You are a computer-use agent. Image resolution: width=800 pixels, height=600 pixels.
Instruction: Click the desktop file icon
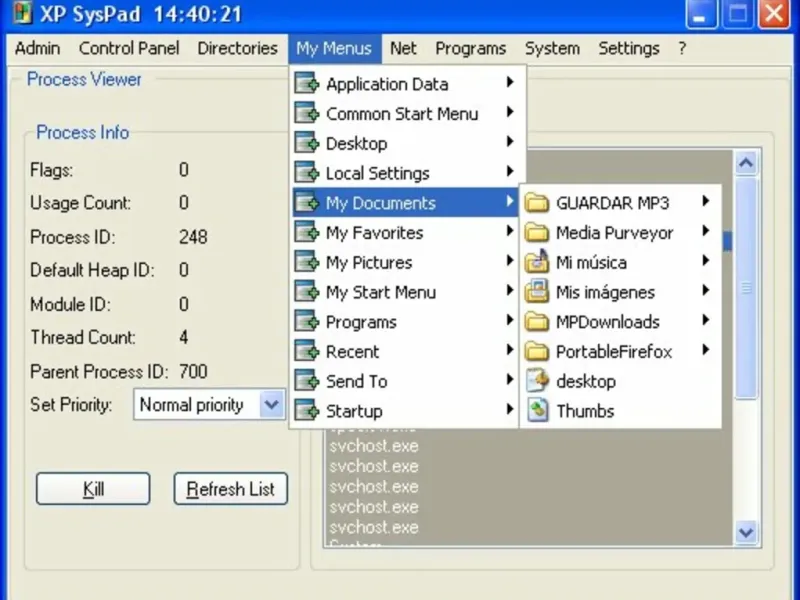click(537, 381)
